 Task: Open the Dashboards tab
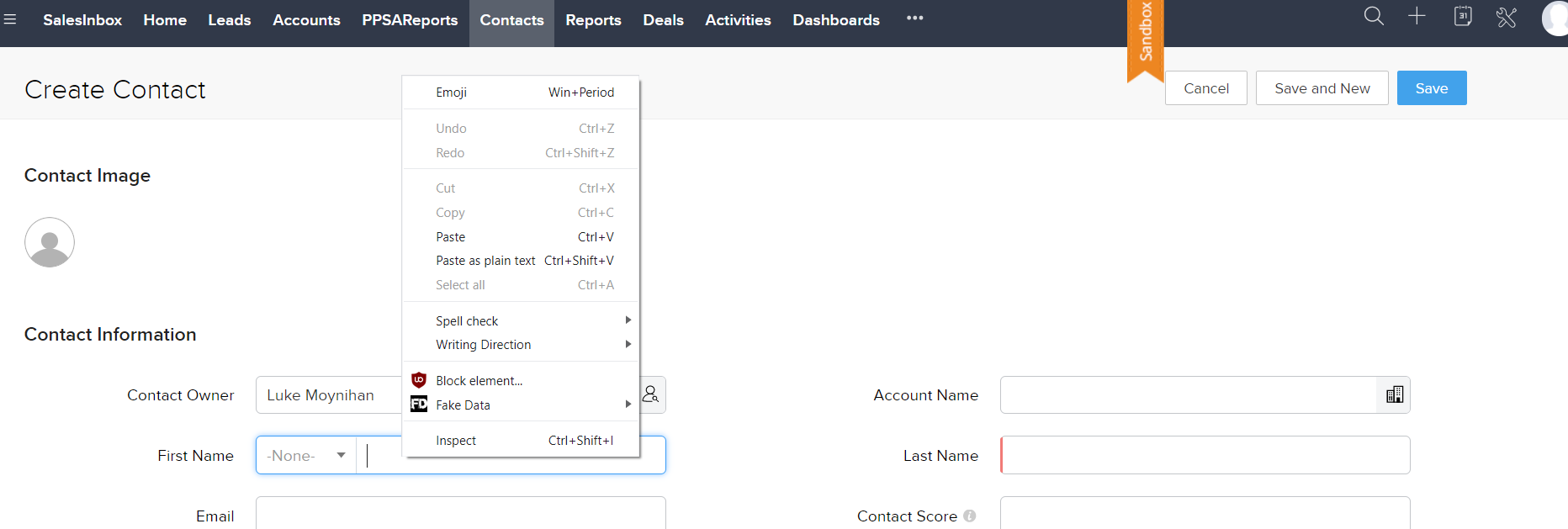tap(836, 19)
